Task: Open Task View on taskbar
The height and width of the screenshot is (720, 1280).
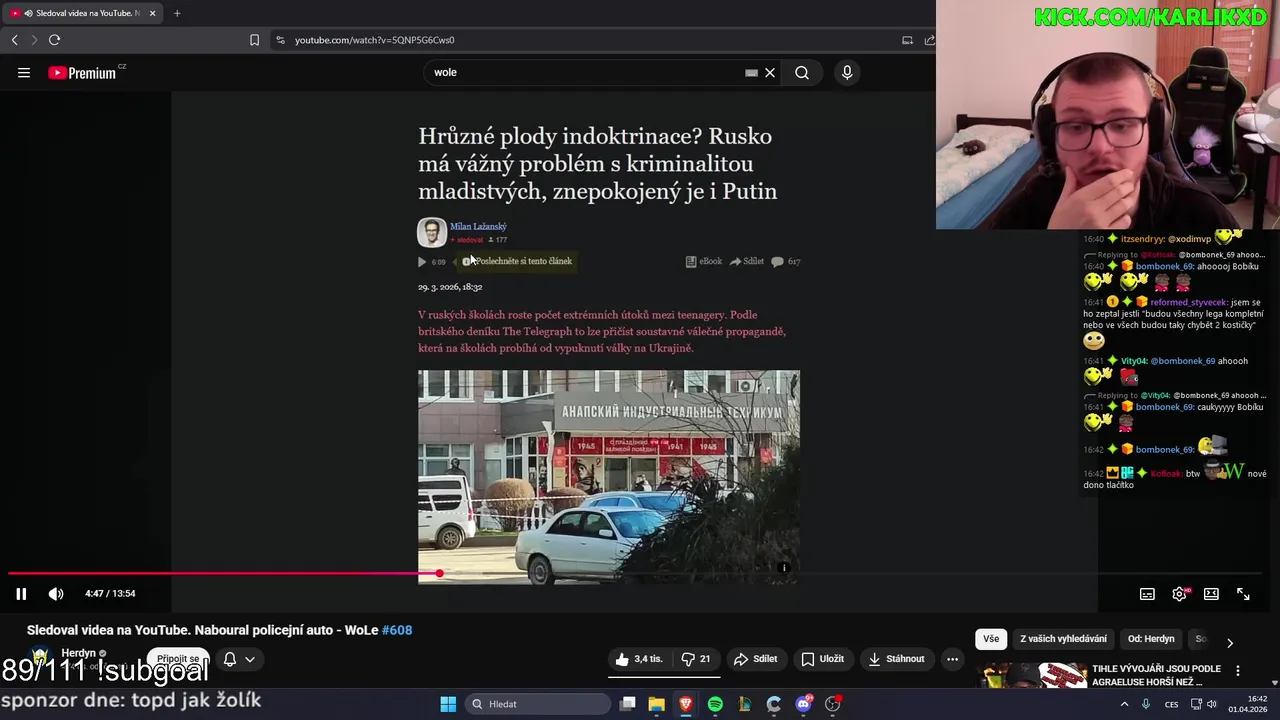Action: point(627,704)
